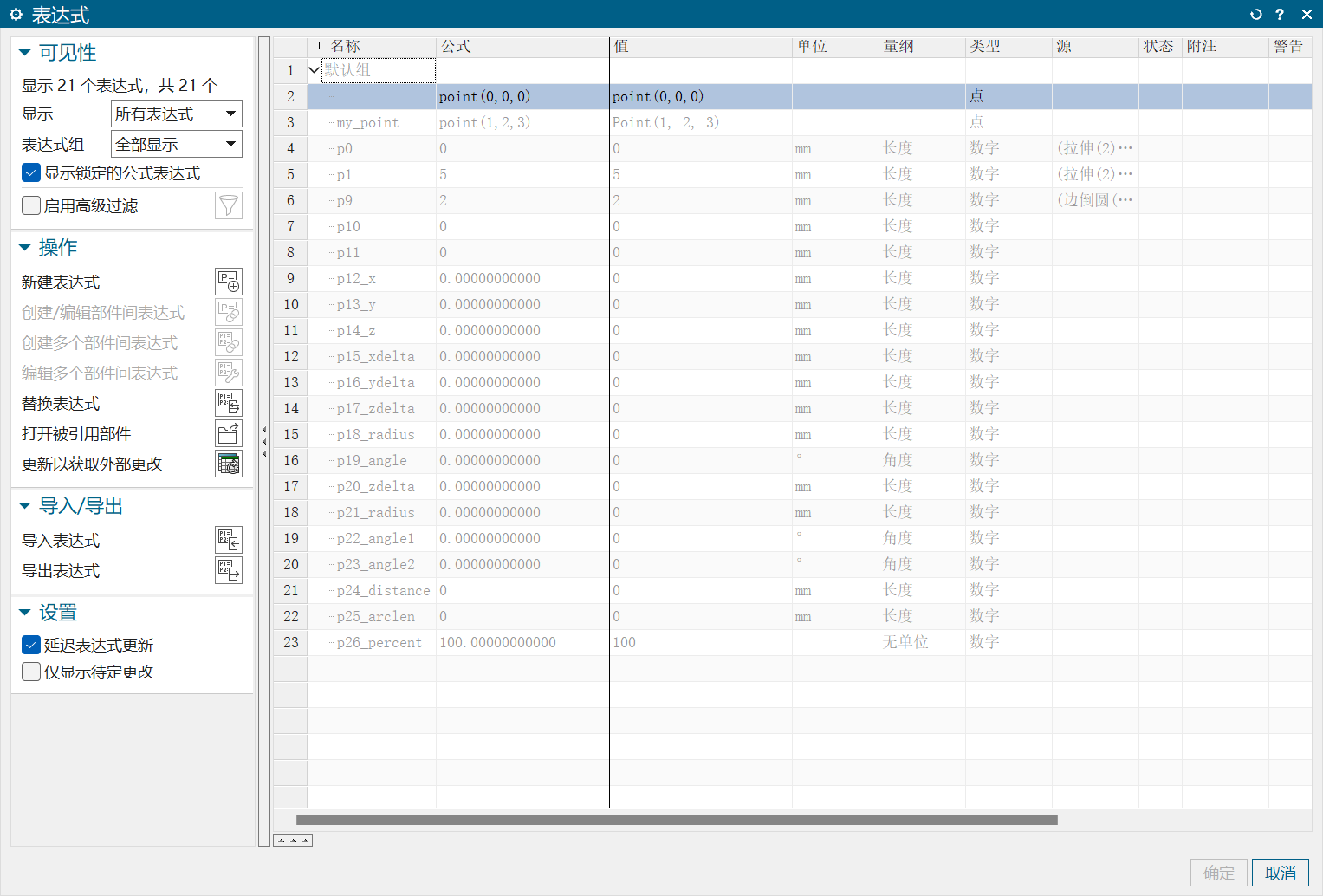This screenshot has width=1323, height=896.
Task: Collapse the 操作 section
Action: 25,248
